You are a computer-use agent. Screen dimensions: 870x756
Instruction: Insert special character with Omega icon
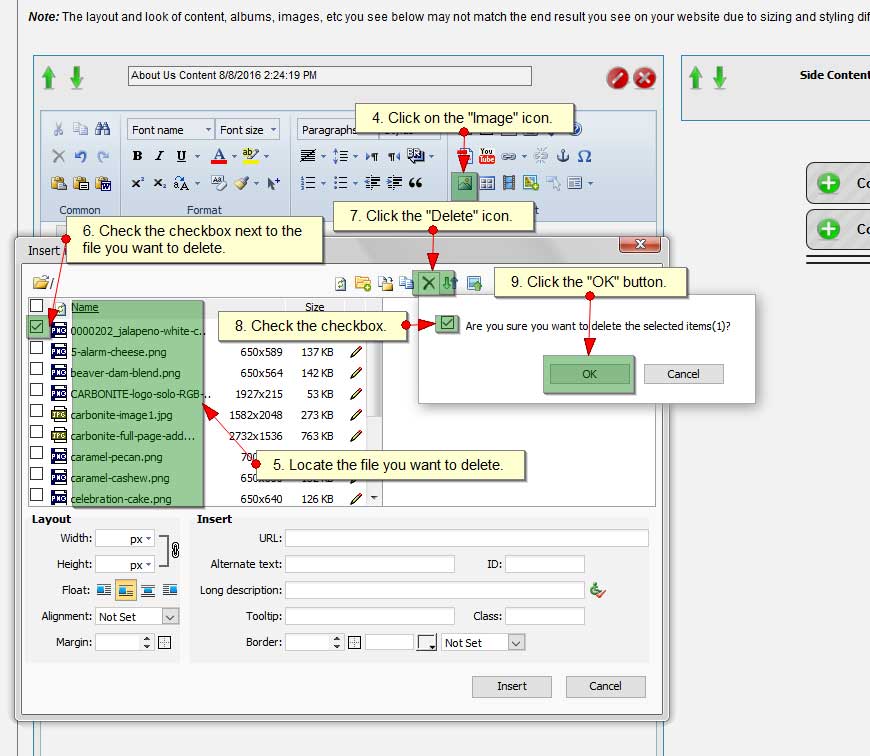coord(585,156)
